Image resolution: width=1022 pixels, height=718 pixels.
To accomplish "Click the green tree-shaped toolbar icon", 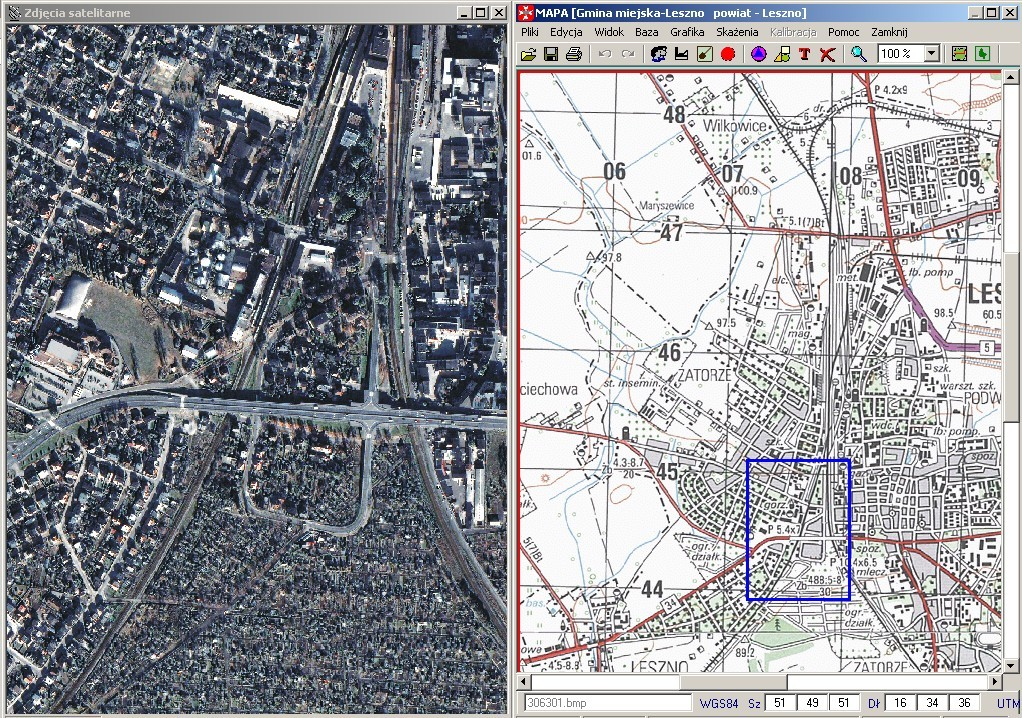I will click(982, 54).
